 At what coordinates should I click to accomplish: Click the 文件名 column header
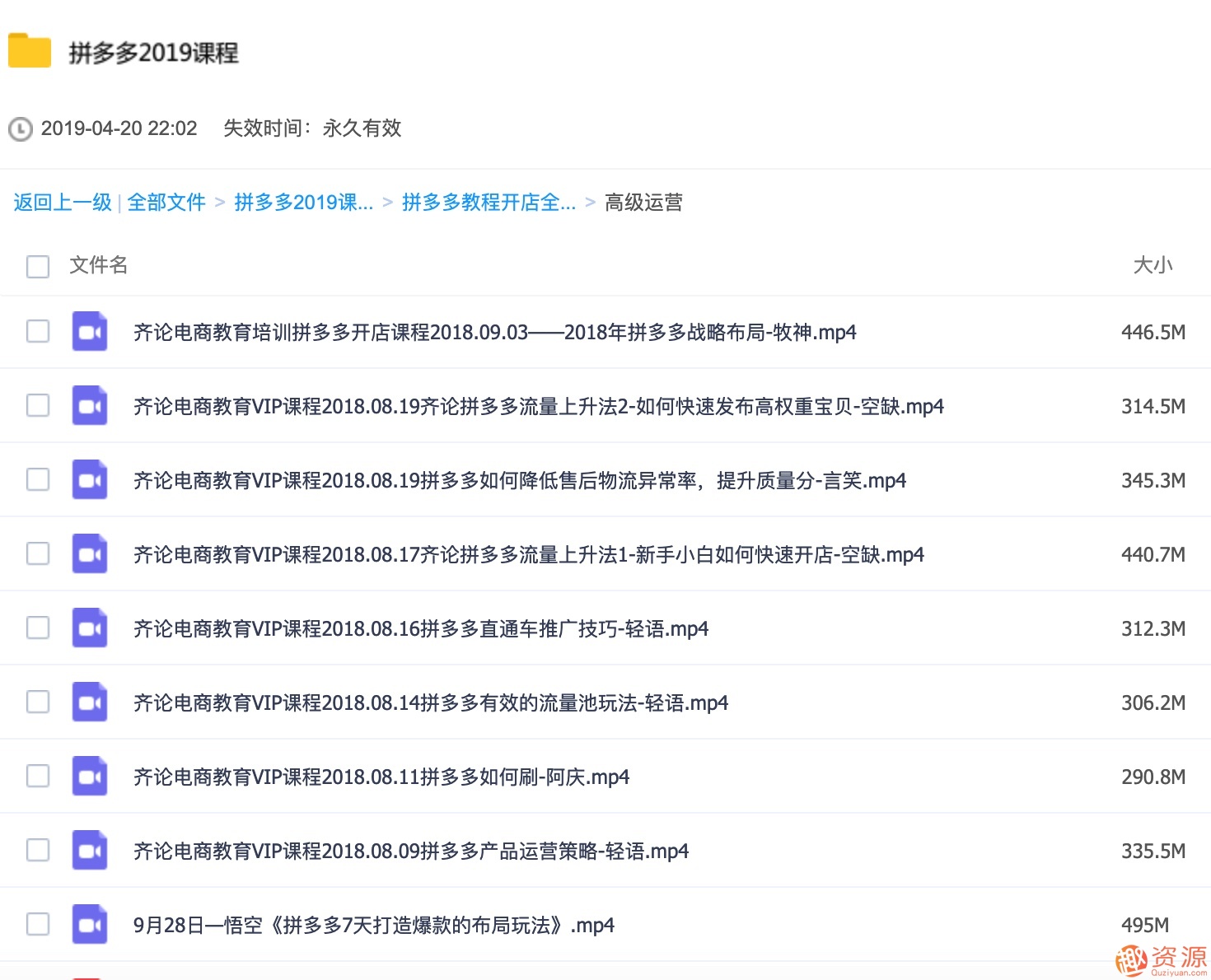click(x=99, y=265)
